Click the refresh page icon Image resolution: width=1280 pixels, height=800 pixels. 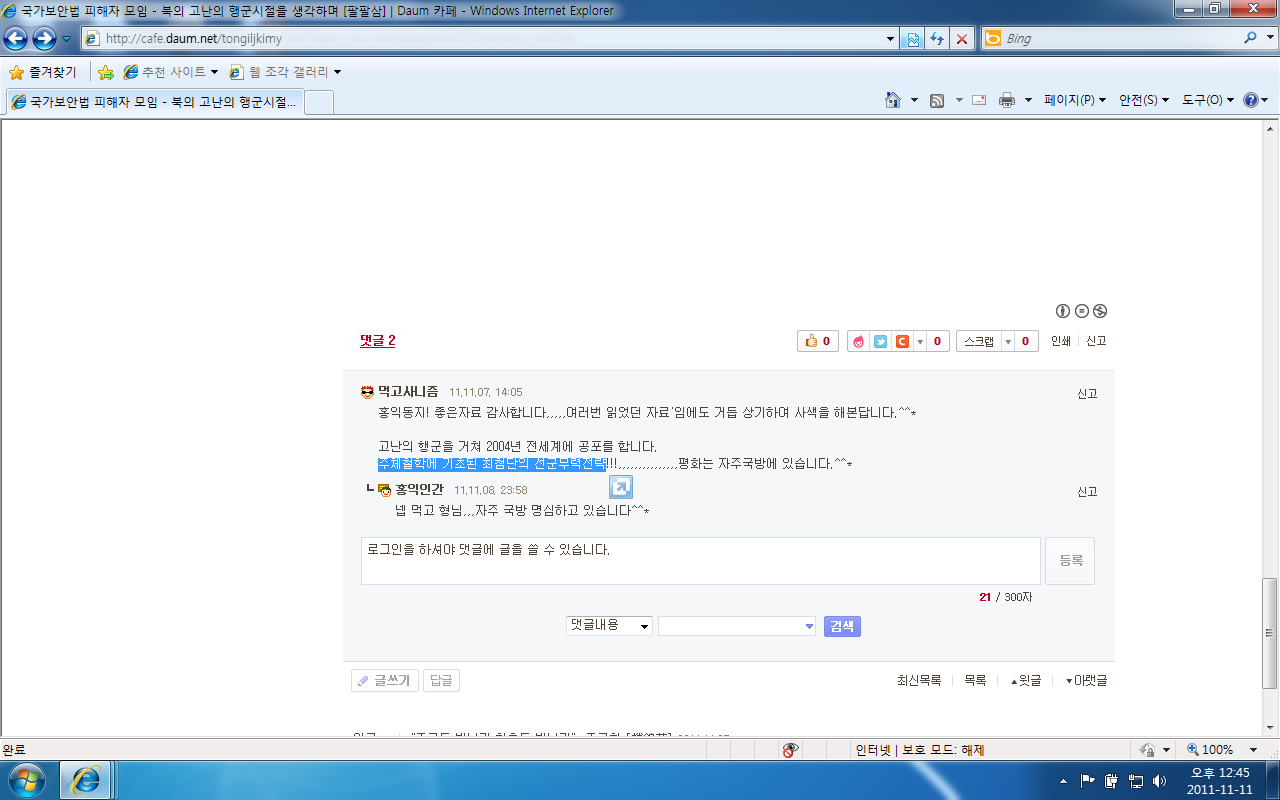pyautogui.click(x=937, y=39)
